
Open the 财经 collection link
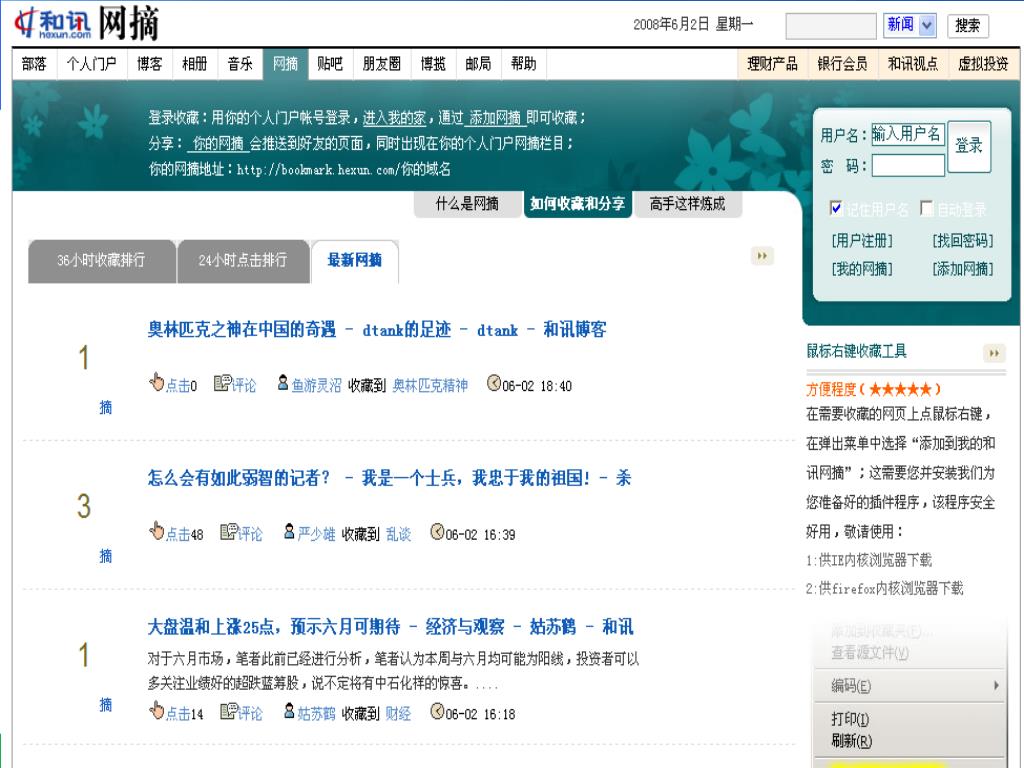[398, 714]
